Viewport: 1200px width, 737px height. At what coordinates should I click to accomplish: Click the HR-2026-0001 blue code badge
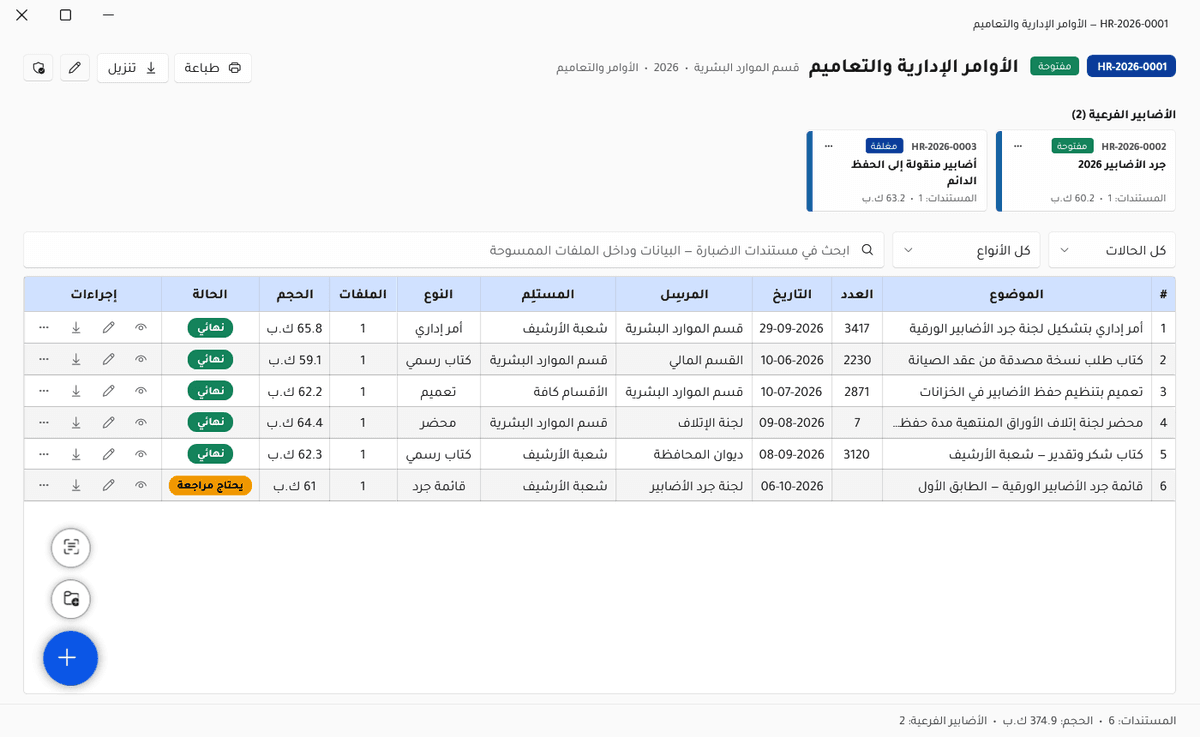click(x=1132, y=67)
